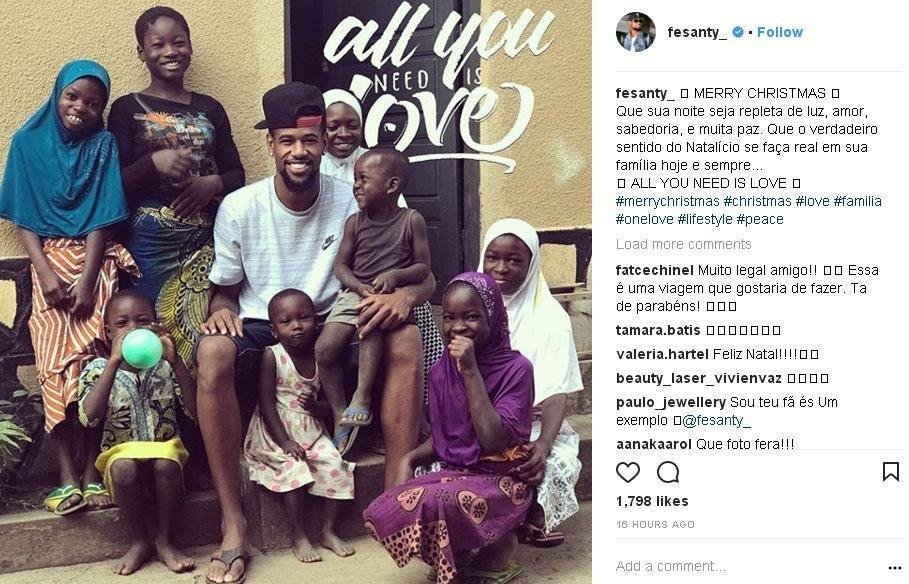This screenshot has width=909, height=584.
Task: Open comments via speech bubble icon
Action: pos(668,473)
